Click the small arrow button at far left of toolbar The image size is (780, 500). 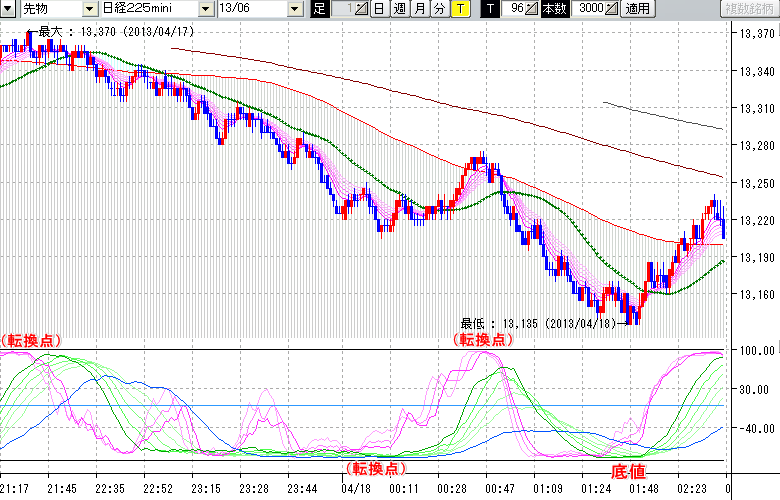(9, 9)
